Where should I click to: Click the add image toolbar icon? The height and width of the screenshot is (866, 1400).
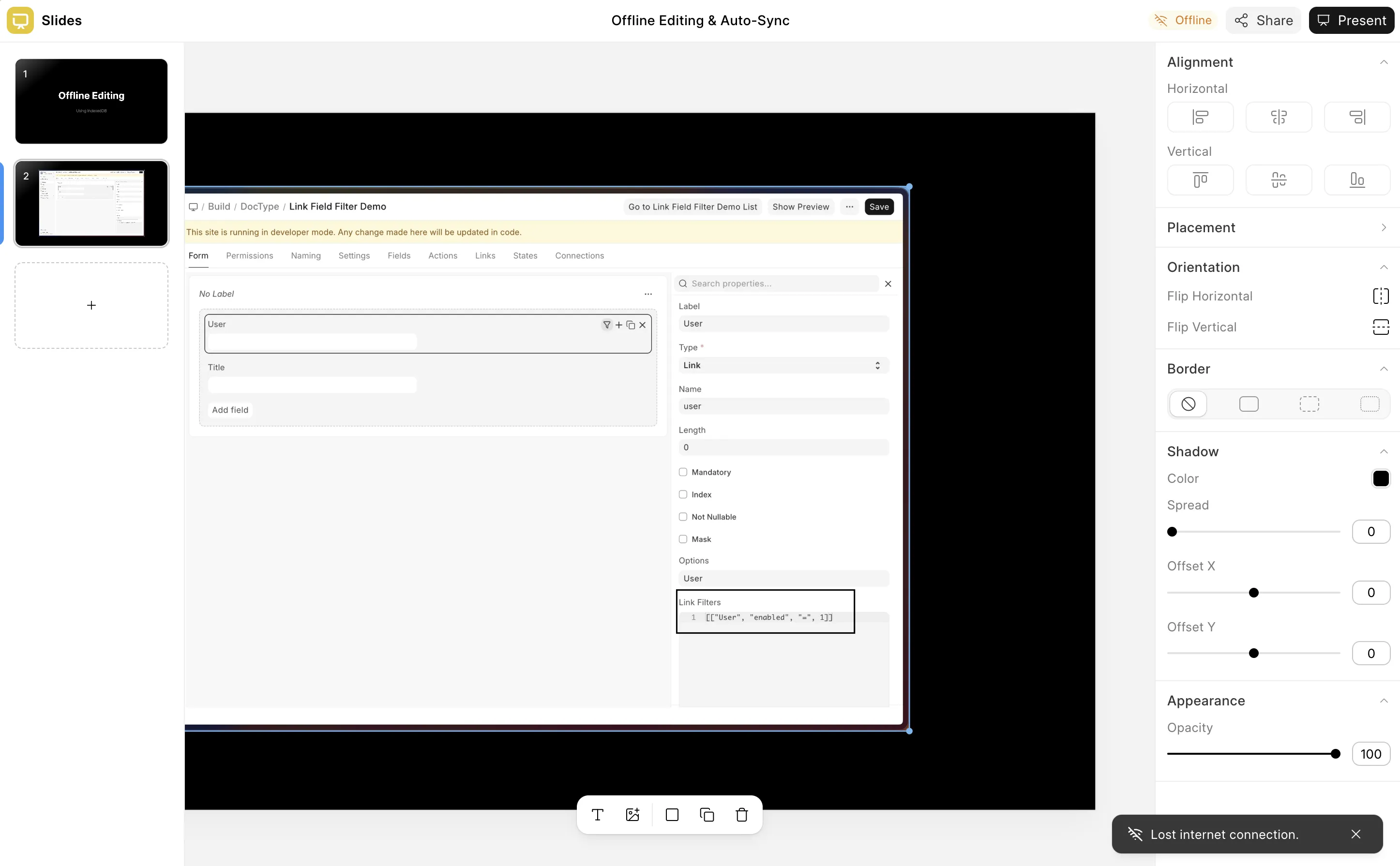[632, 814]
